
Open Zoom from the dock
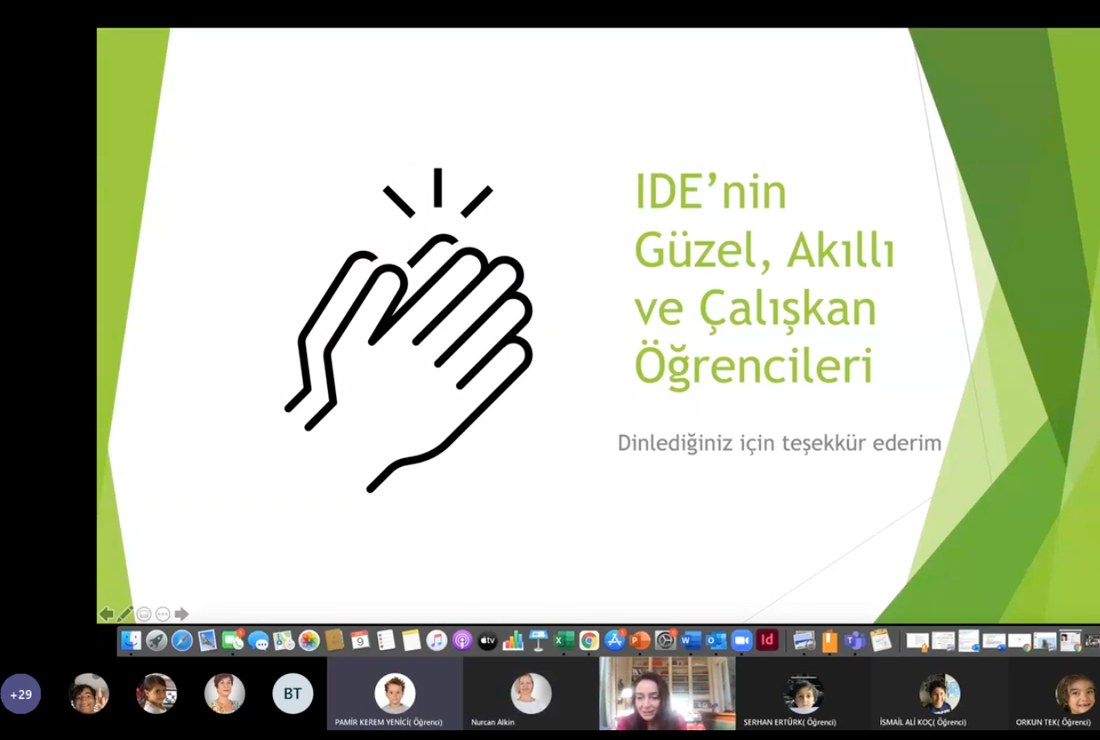tap(742, 640)
